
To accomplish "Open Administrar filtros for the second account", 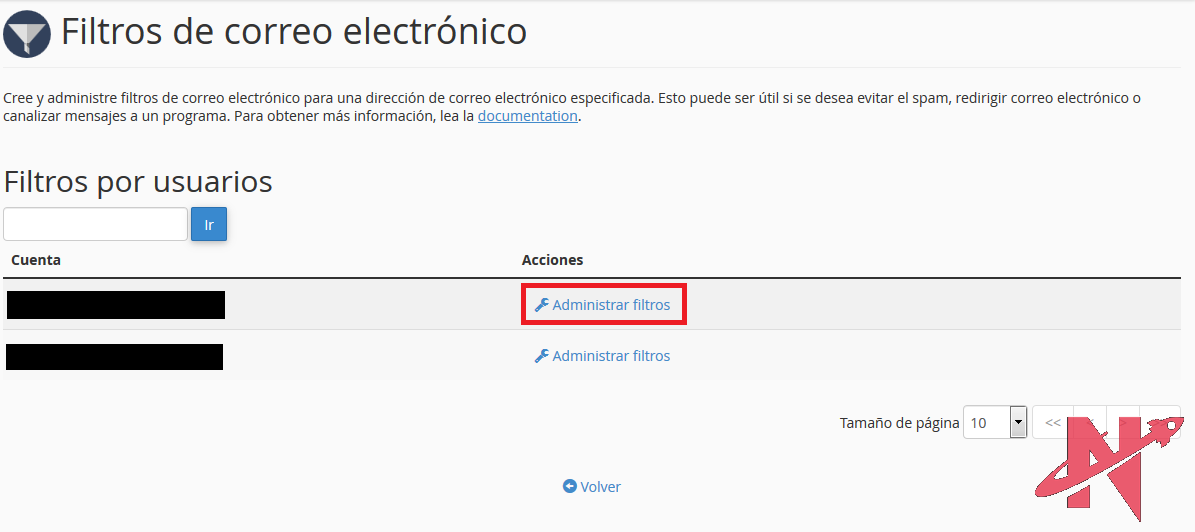I will (611, 356).
